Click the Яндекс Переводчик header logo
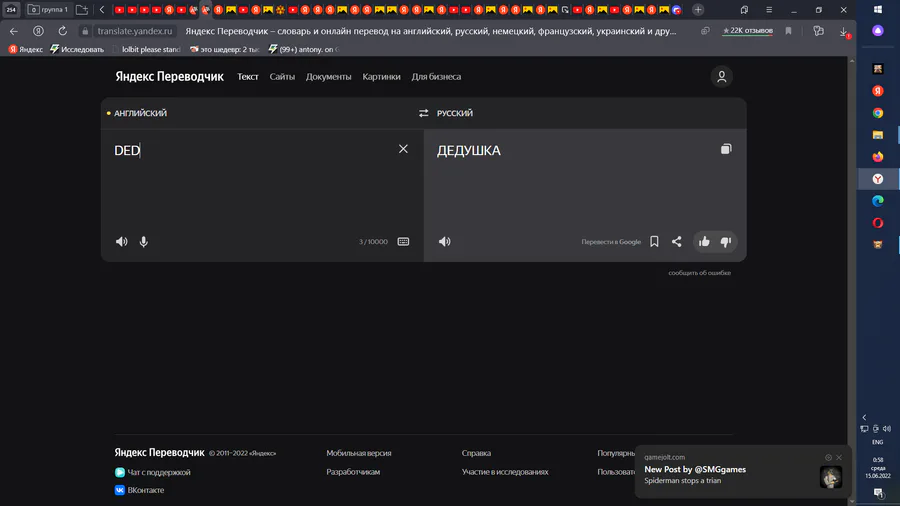The width and height of the screenshot is (900, 506). coord(169,76)
